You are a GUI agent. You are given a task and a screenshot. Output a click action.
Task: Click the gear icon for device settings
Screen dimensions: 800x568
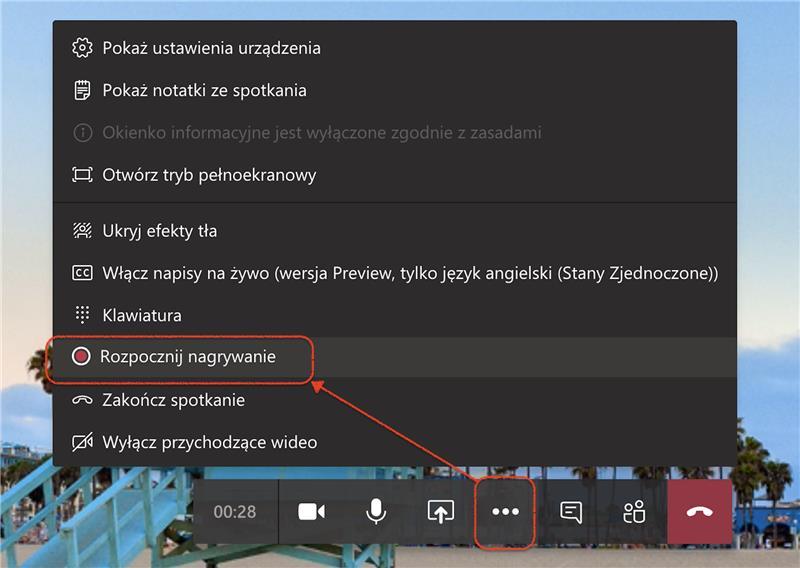point(82,48)
